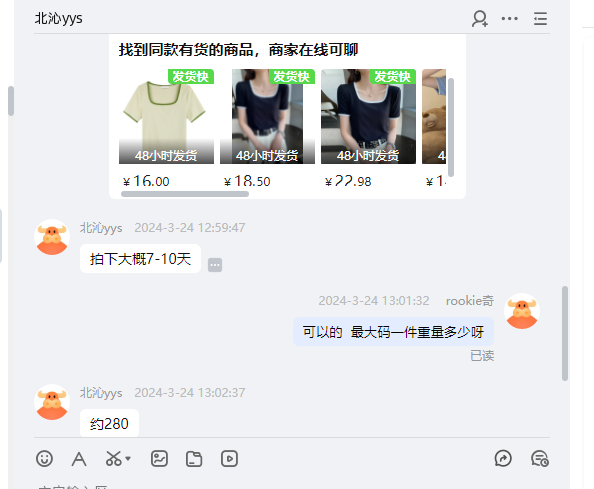Open the font formatting tool
594x489 pixels.
point(79,459)
